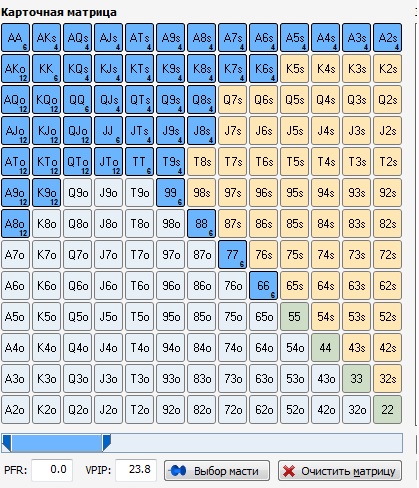Toggle the A8o hand cell

(15, 224)
